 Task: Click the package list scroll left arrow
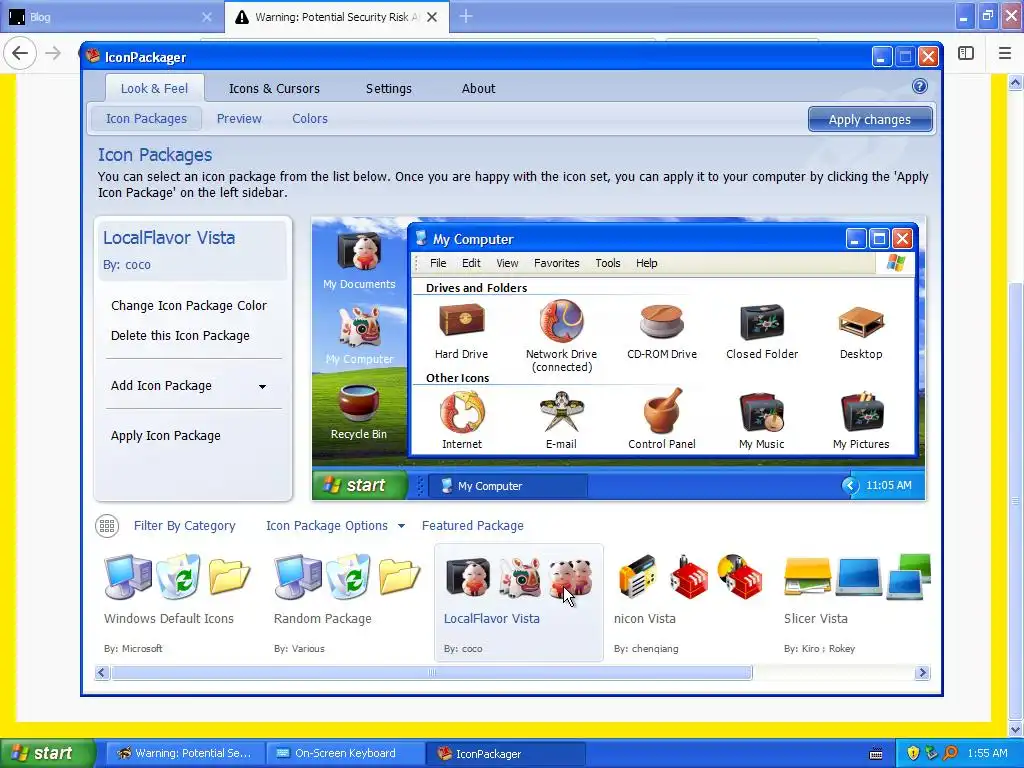click(x=102, y=673)
